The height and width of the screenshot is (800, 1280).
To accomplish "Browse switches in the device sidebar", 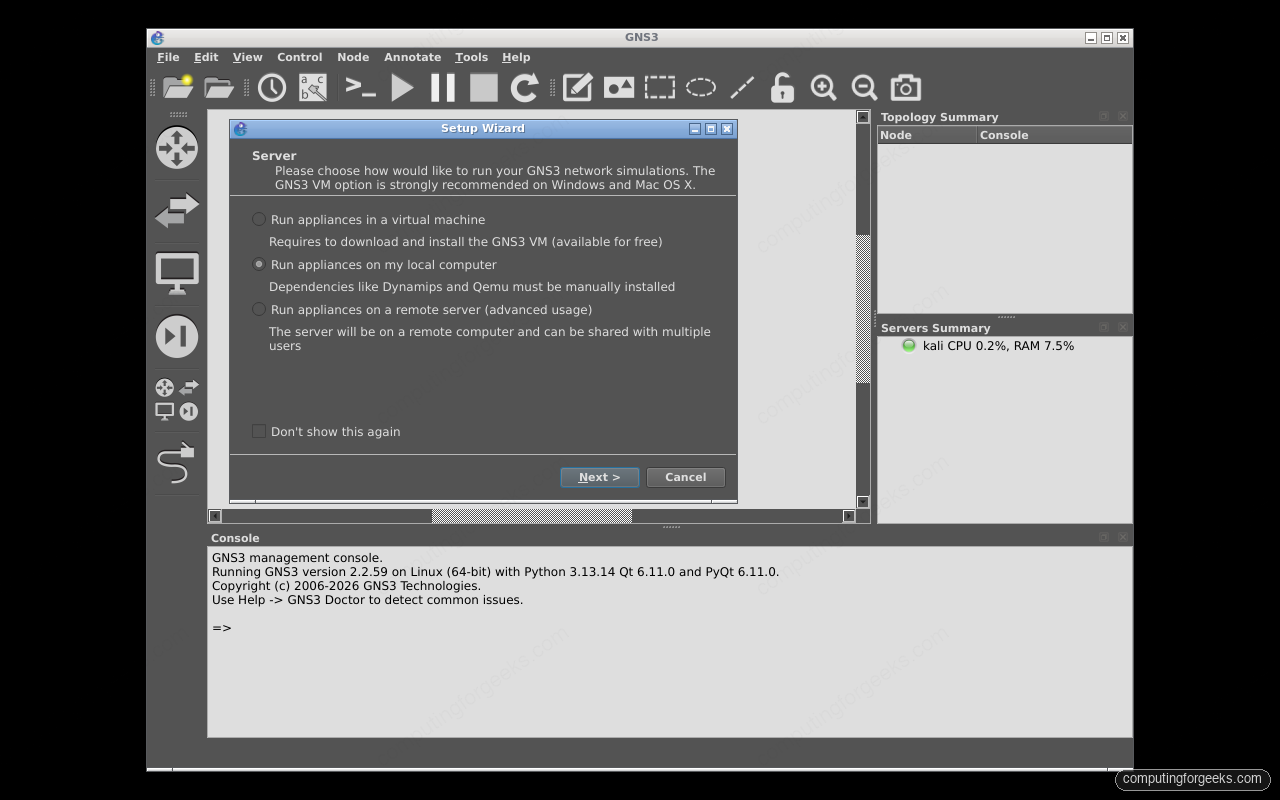I will pyautogui.click(x=177, y=210).
